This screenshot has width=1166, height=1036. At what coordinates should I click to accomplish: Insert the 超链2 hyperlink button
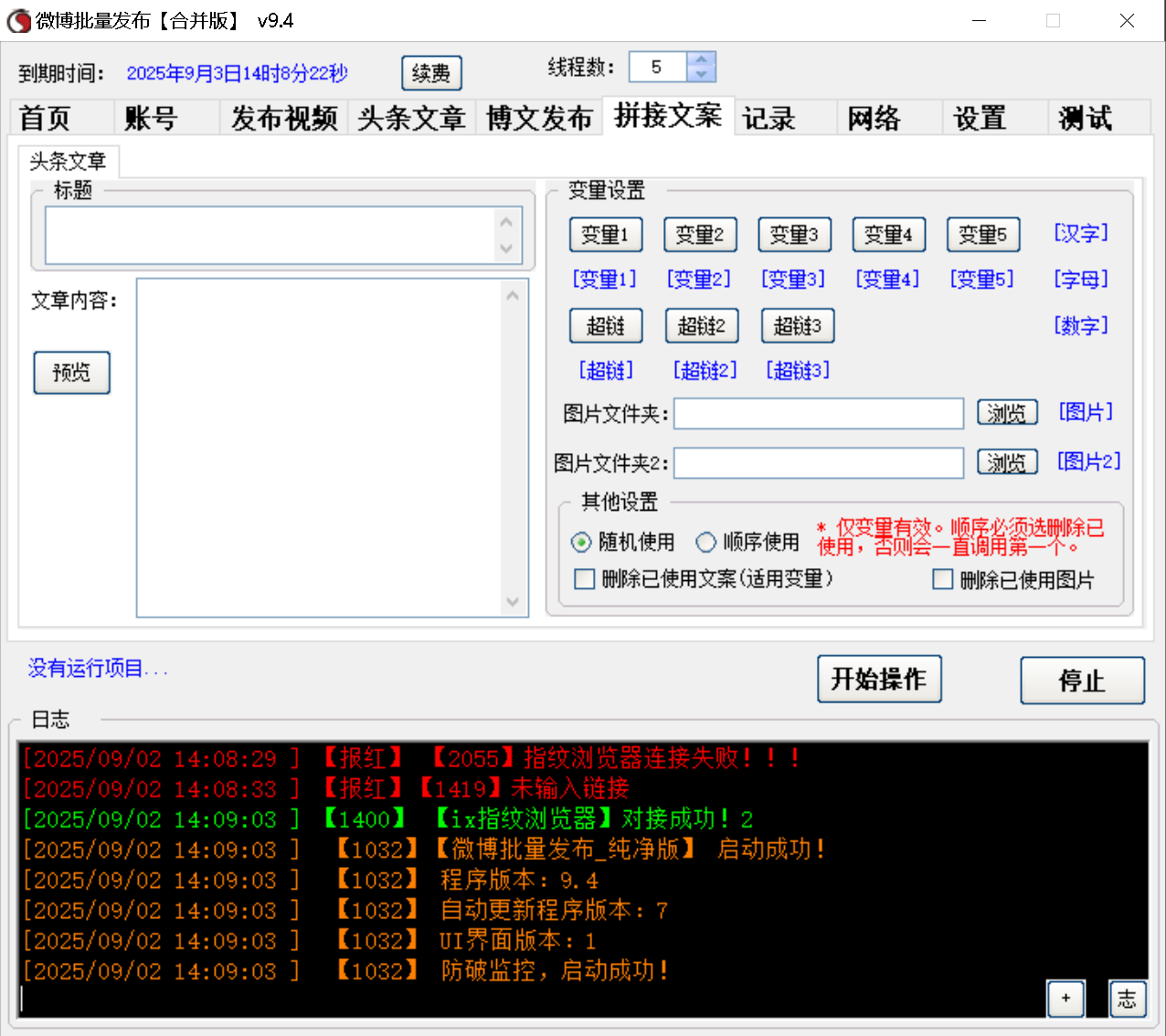pyautogui.click(x=702, y=325)
